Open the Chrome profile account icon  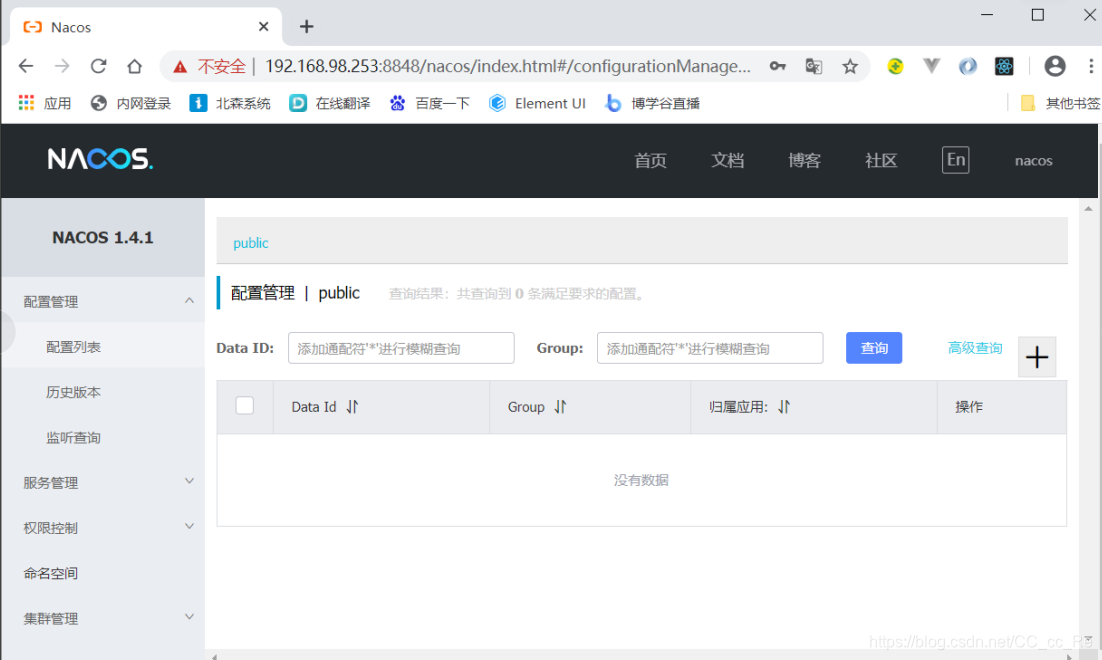pyautogui.click(x=1055, y=66)
